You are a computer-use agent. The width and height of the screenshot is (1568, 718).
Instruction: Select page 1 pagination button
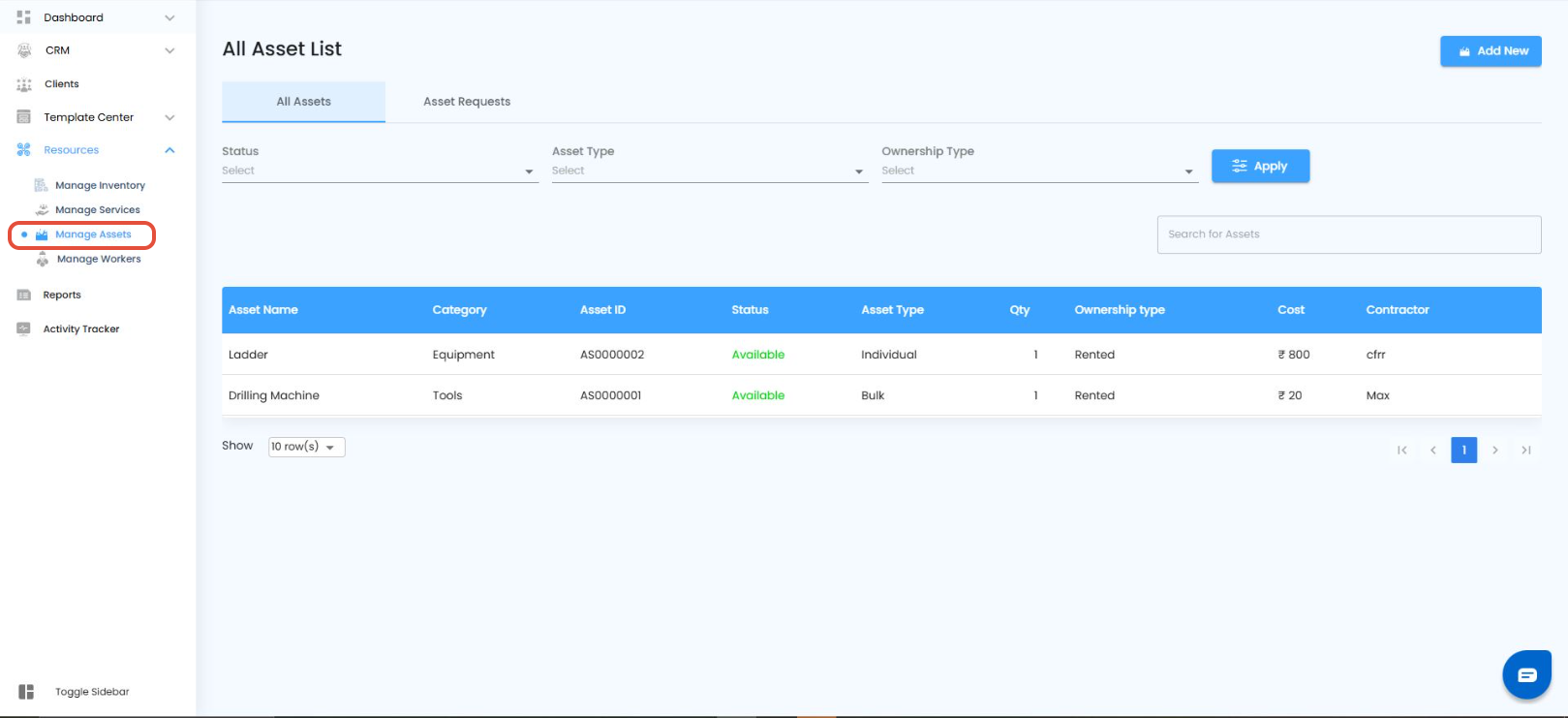(x=1464, y=450)
